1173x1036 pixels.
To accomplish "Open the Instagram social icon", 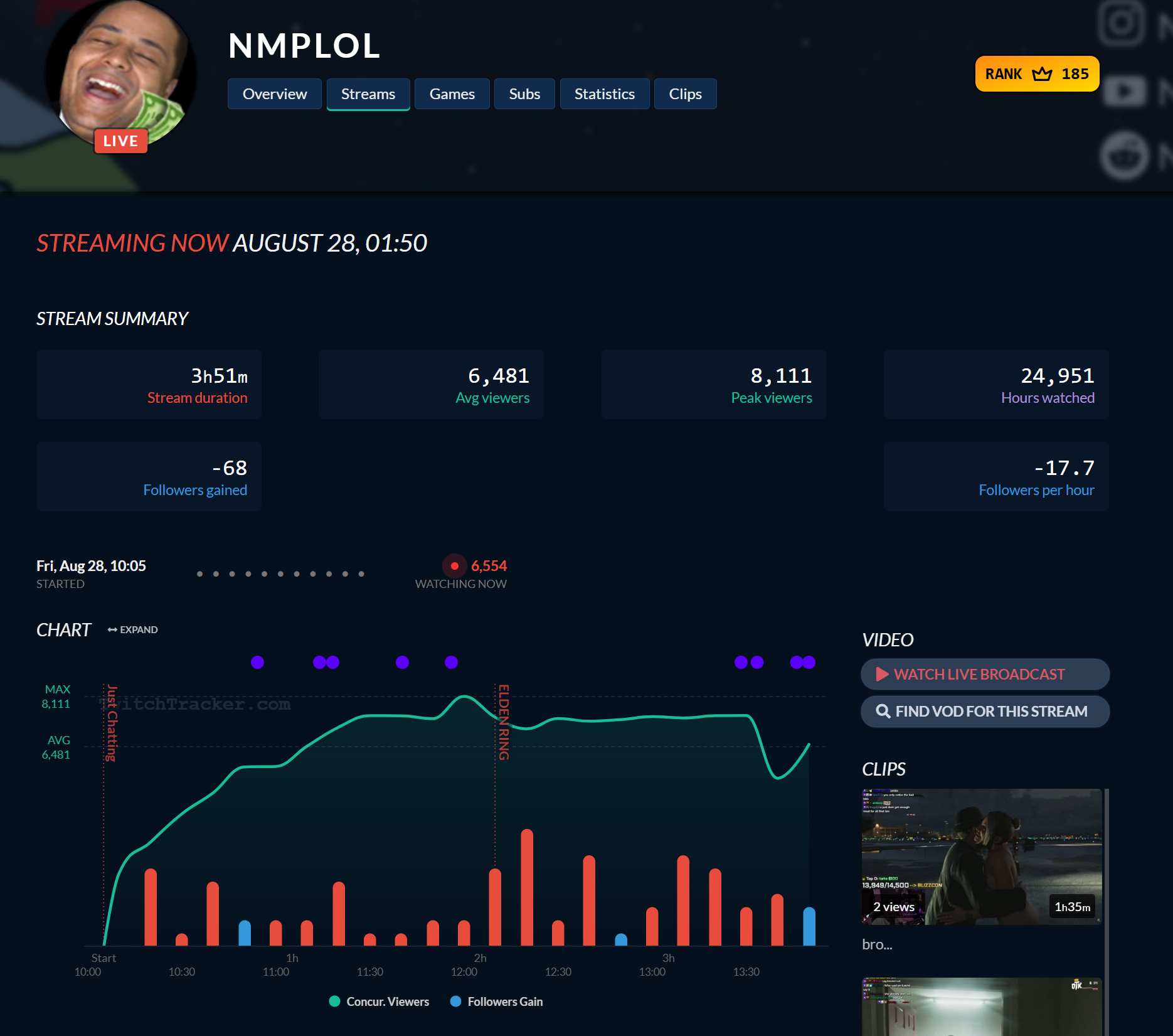I will click(x=1122, y=23).
